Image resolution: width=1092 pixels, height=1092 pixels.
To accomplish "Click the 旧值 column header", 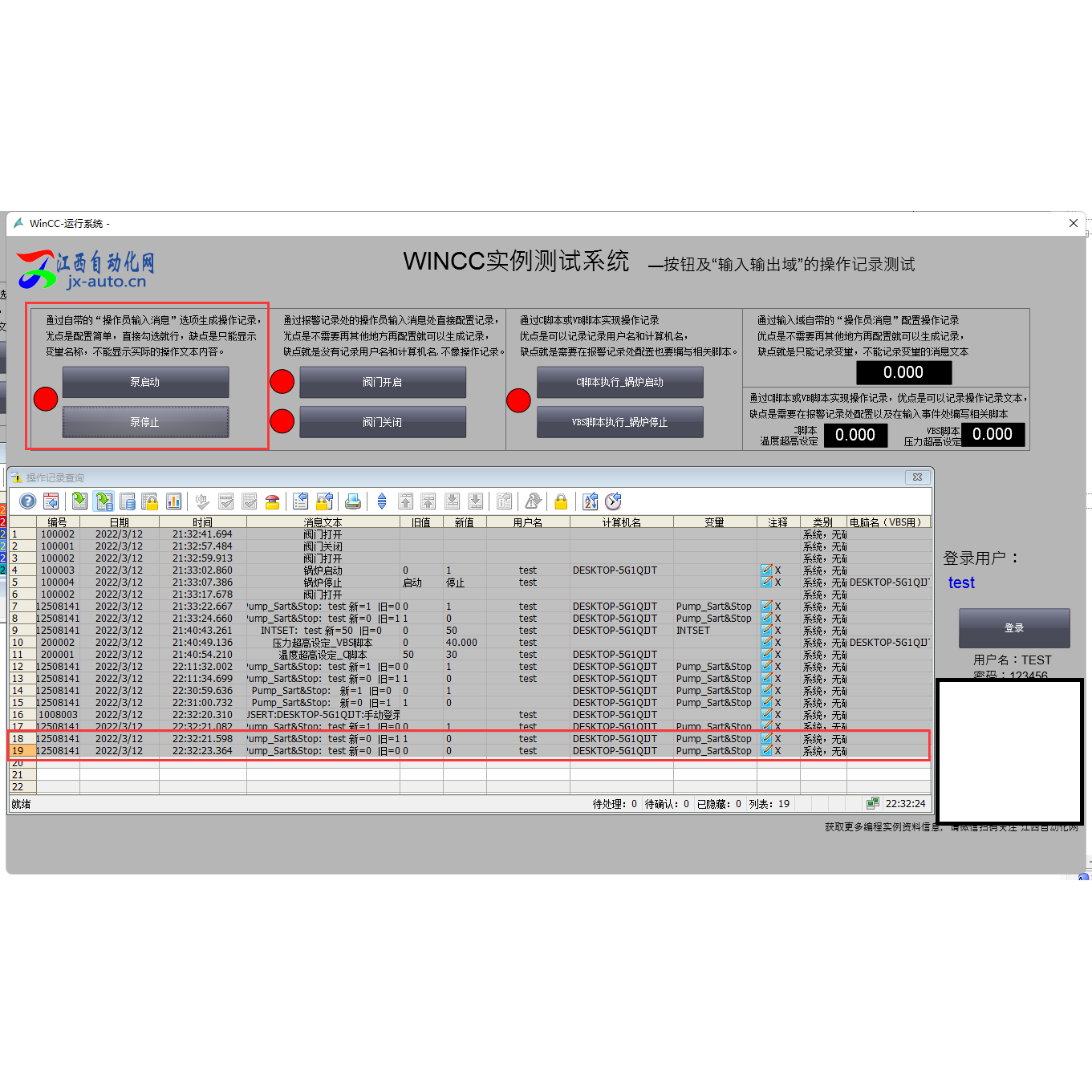I will [x=421, y=522].
